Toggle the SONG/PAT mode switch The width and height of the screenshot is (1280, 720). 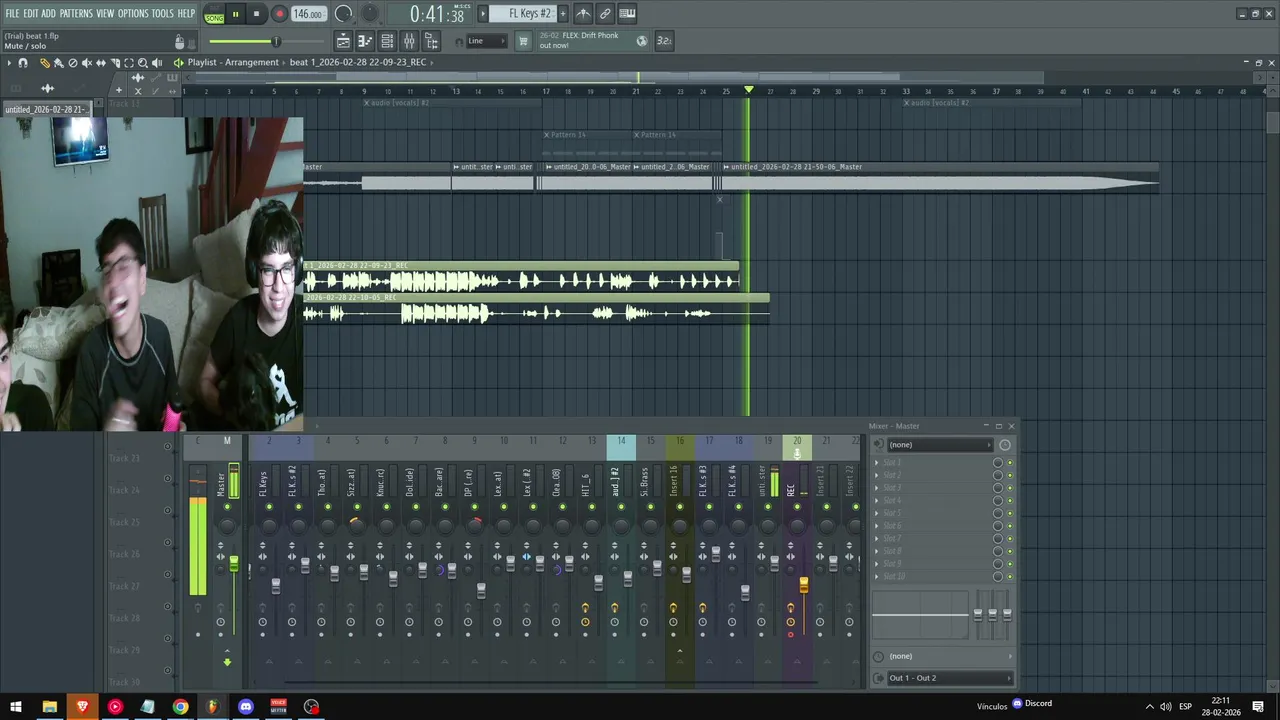[214, 14]
